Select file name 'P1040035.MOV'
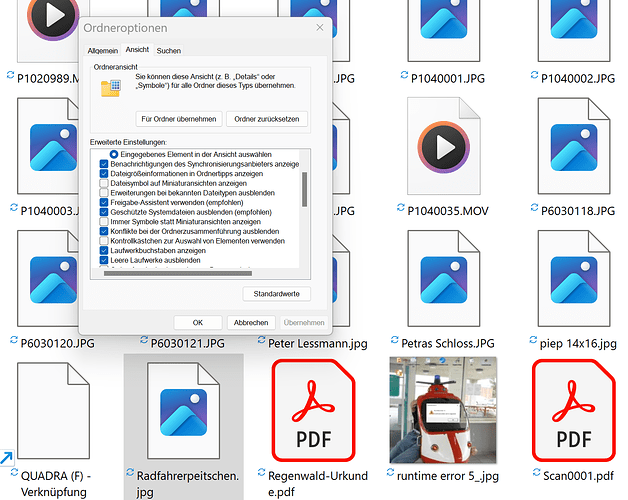Image resolution: width=628 pixels, height=500 pixels. (448, 211)
